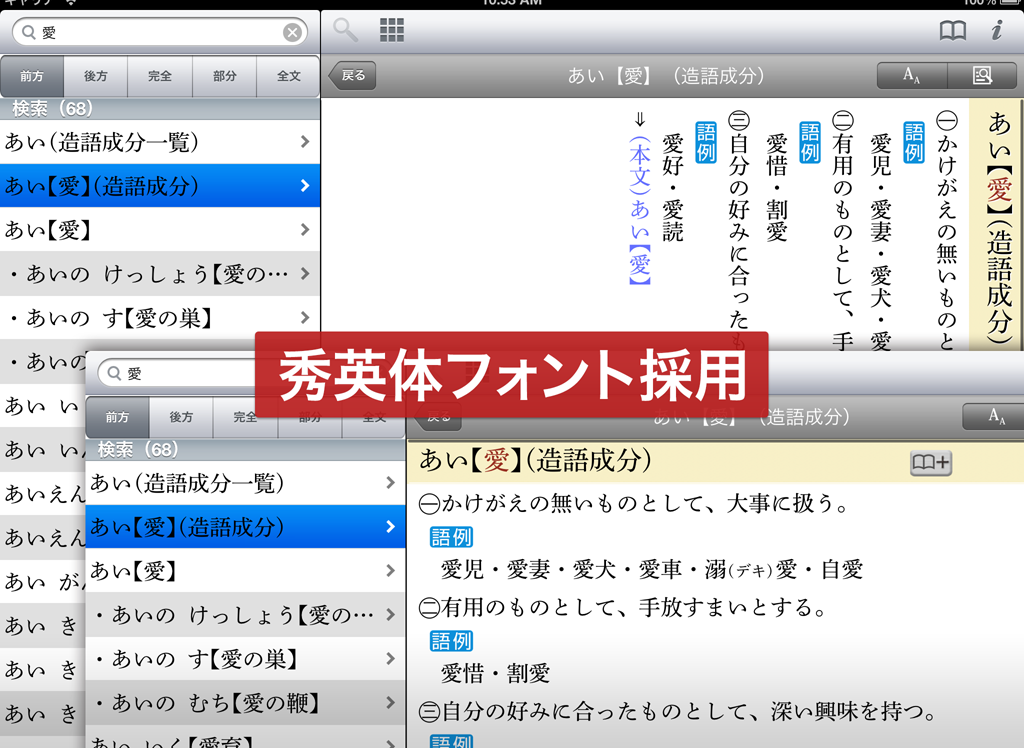Click the in-page search icon in header
This screenshot has width=1024, height=748.
click(x=980, y=75)
